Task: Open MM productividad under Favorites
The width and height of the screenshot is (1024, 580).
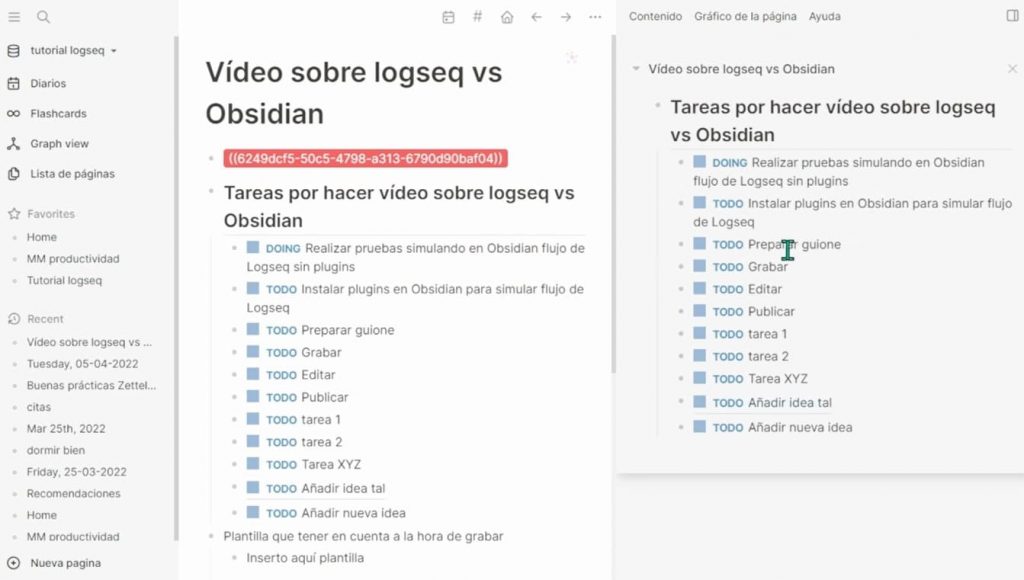Action: [x=73, y=259]
